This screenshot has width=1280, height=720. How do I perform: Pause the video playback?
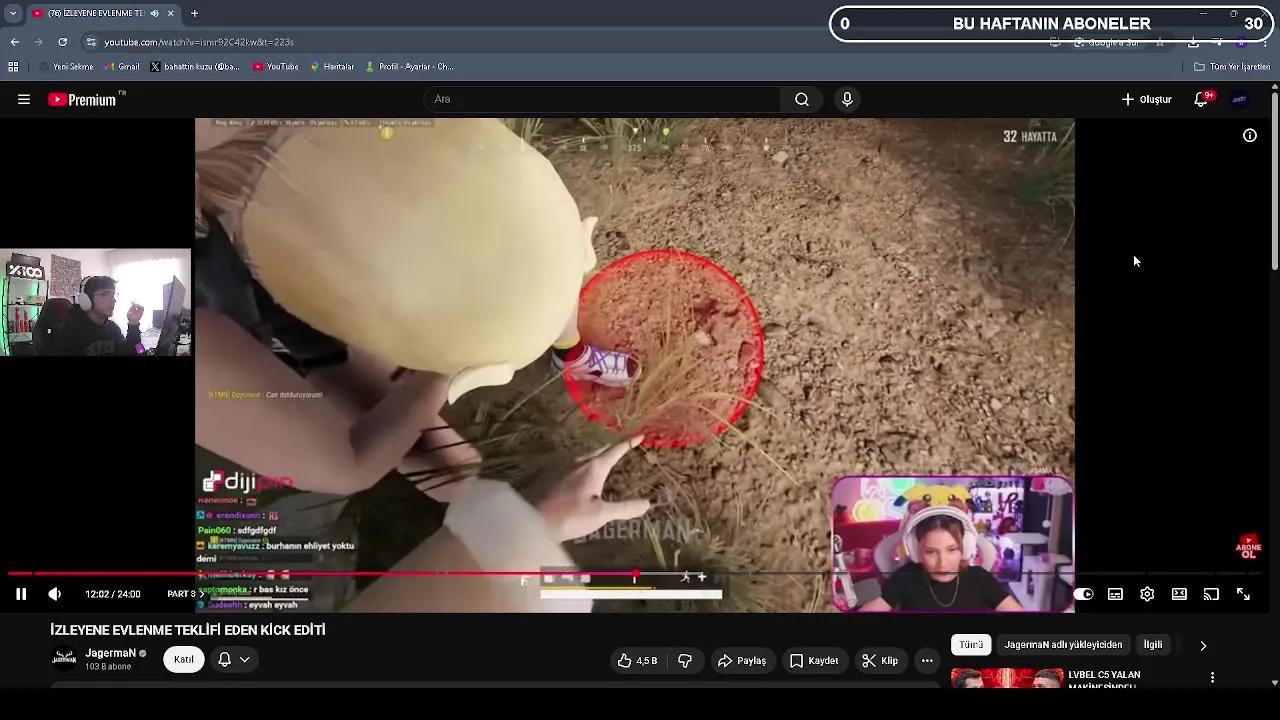coord(21,594)
